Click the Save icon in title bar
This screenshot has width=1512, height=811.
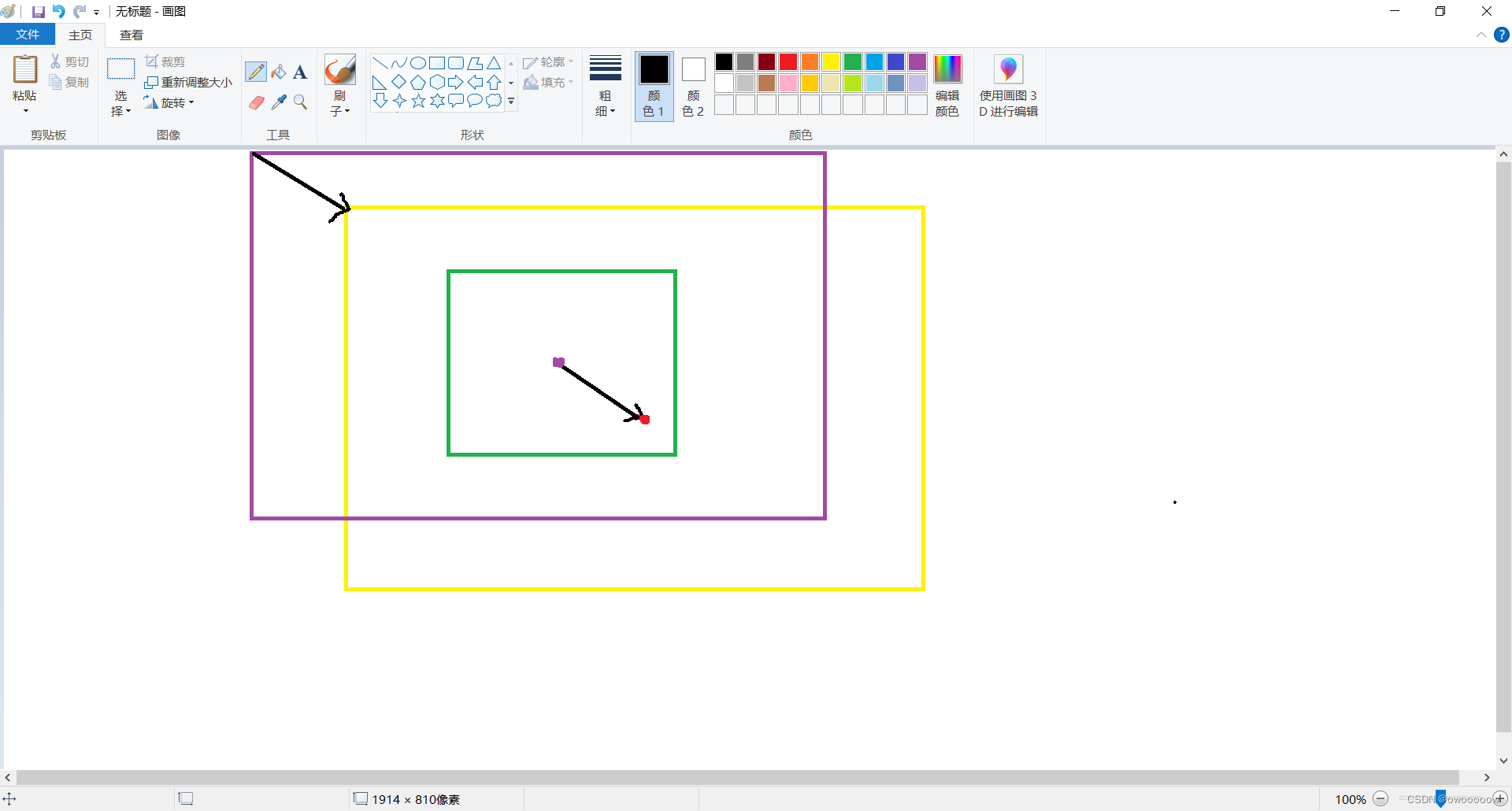38,12
